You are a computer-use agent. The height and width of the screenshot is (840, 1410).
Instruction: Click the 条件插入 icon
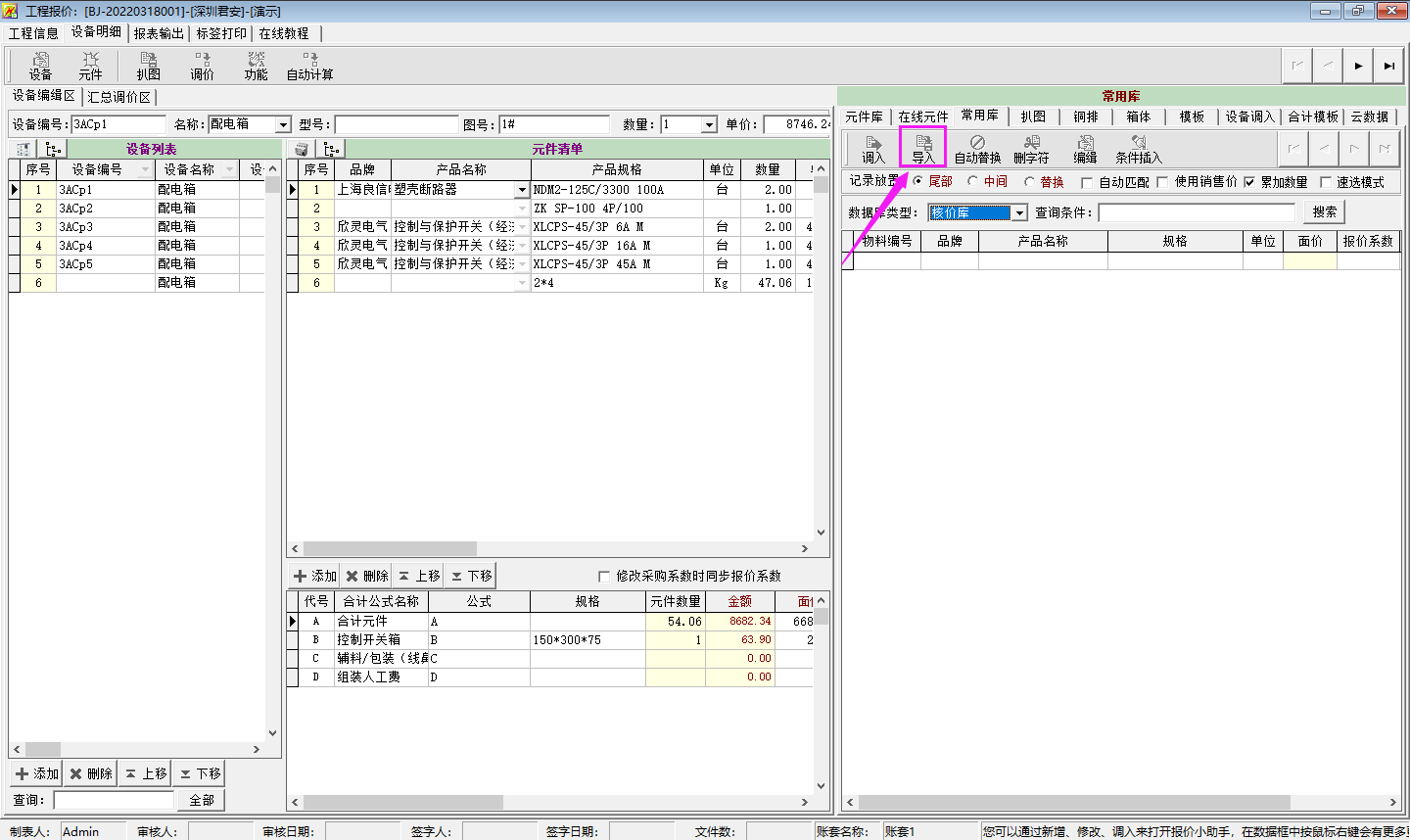[x=1138, y=150]
